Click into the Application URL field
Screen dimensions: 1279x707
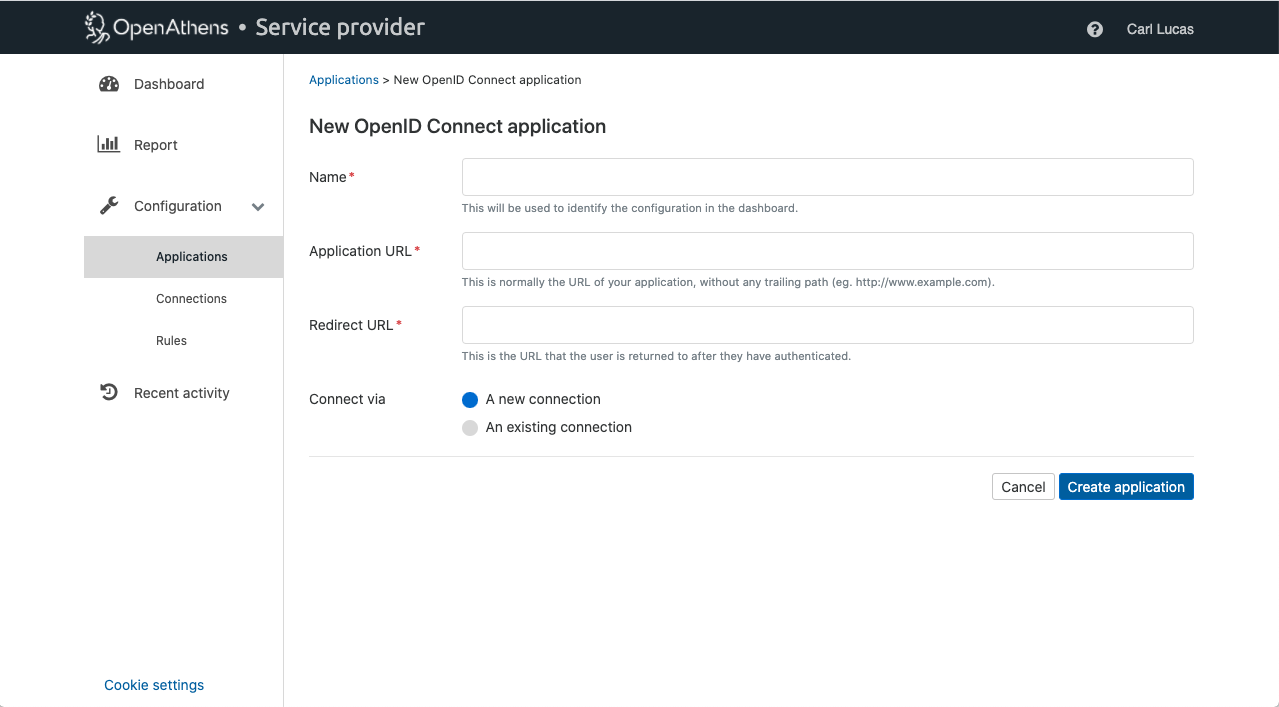pyautogui.click(x=827, y=251)
